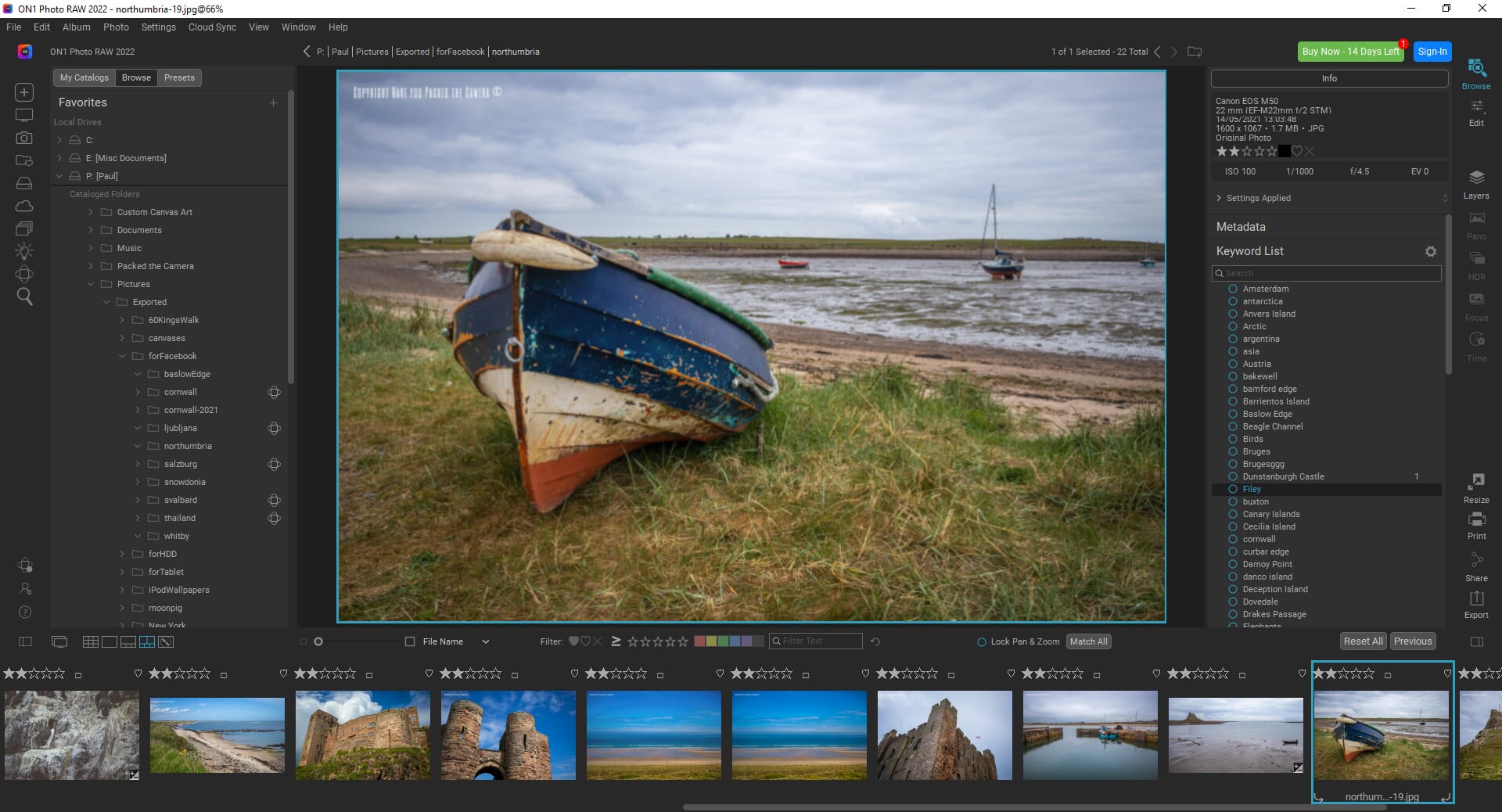Click the Export icon
The width and height of the screenshot is (1502, 812).
1476,598
